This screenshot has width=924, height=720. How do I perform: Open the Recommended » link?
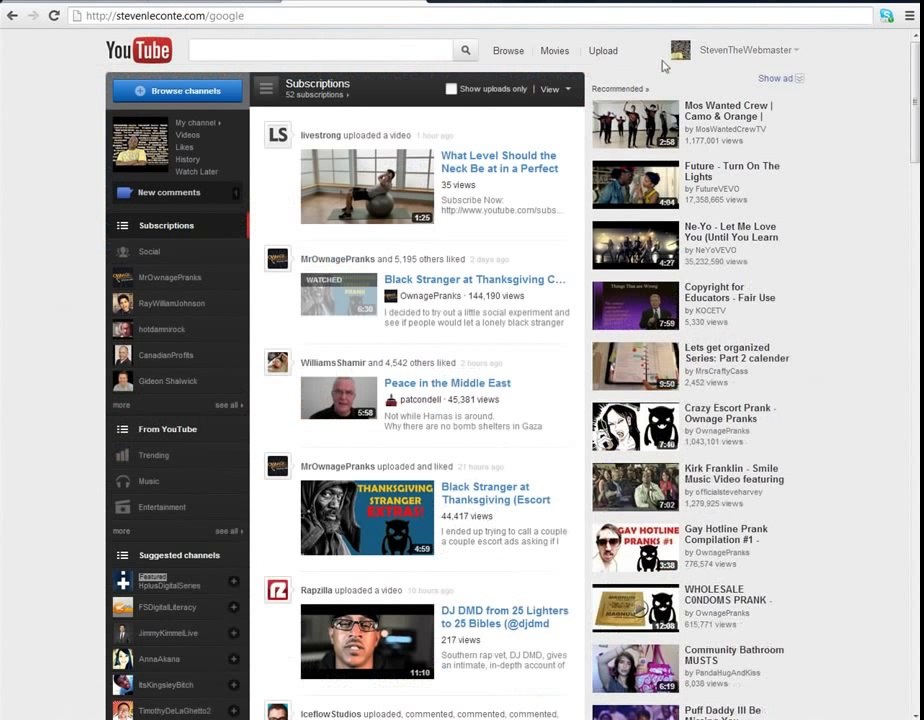point(620,89)
